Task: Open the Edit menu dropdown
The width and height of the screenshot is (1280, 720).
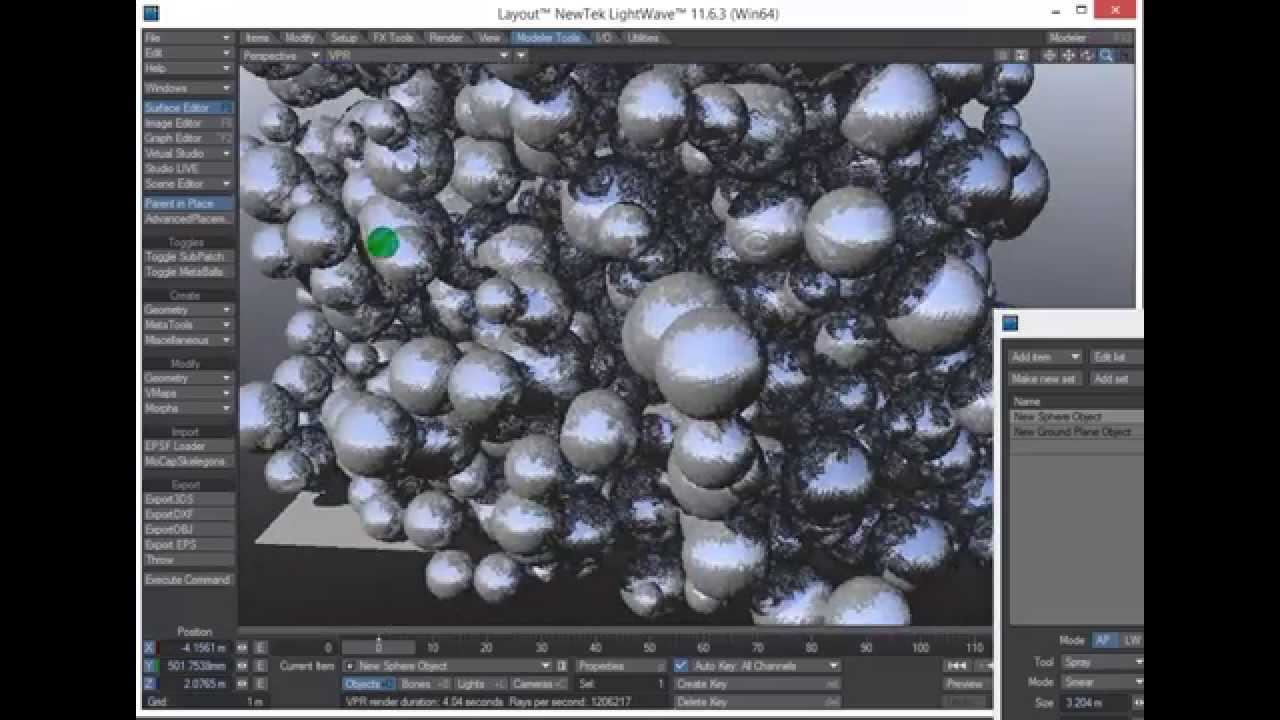Action: 188,53
